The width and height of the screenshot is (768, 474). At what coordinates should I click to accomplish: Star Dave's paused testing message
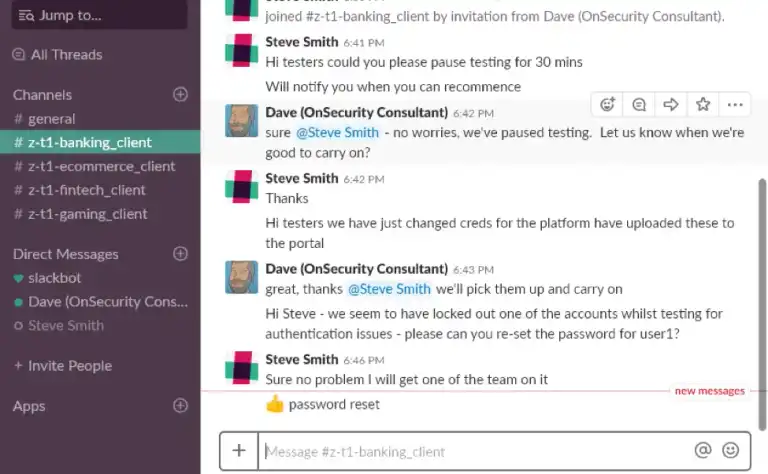[x=703, y=104]
